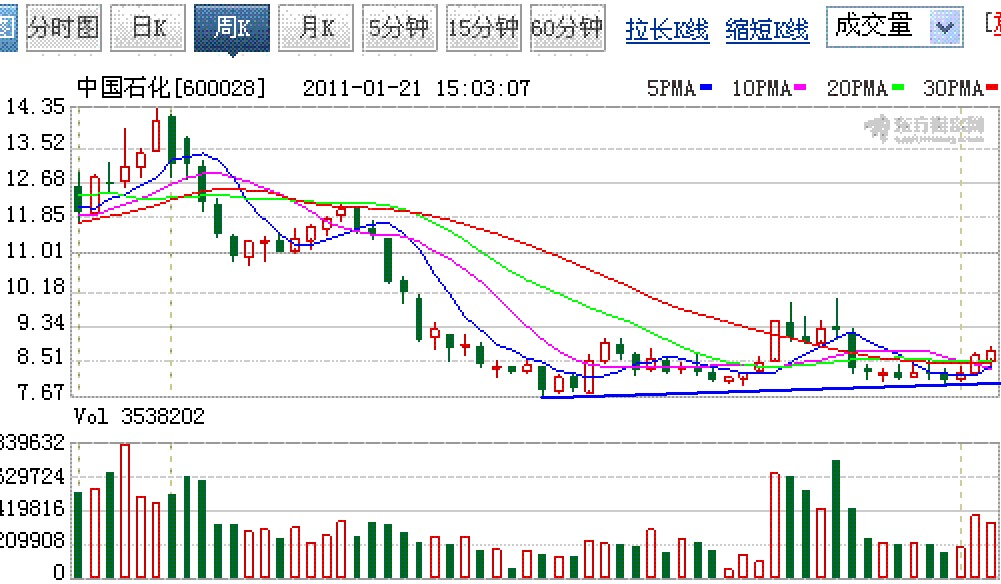Image resolution: width=1001 pixels, height=584 pixels.
Task: Click the 10PMA magenta legend swatch
Action: click(x=800, y=87)
